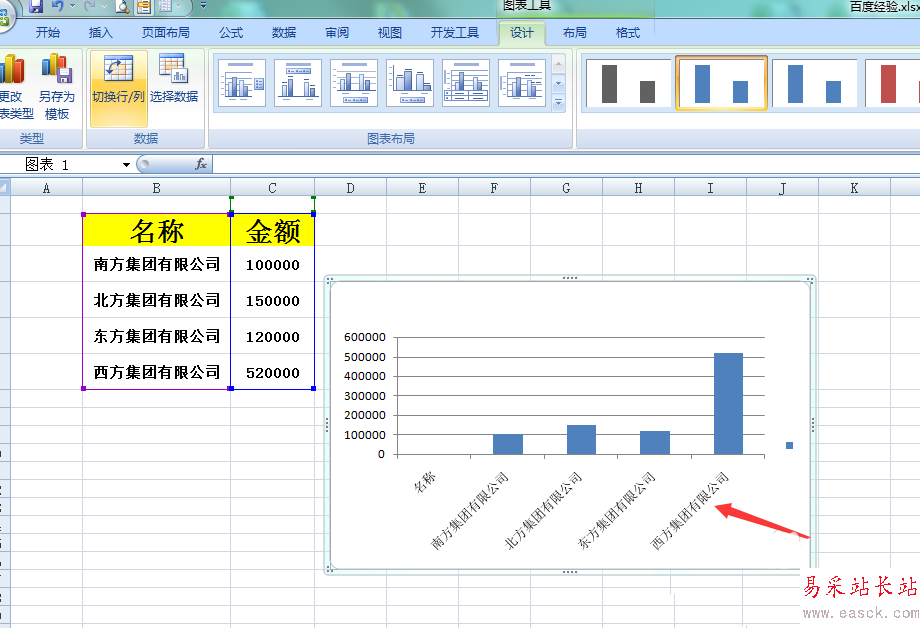Select the red chart style swatch
The width and height of the screenshot is (920, 628).
point(892,83)
